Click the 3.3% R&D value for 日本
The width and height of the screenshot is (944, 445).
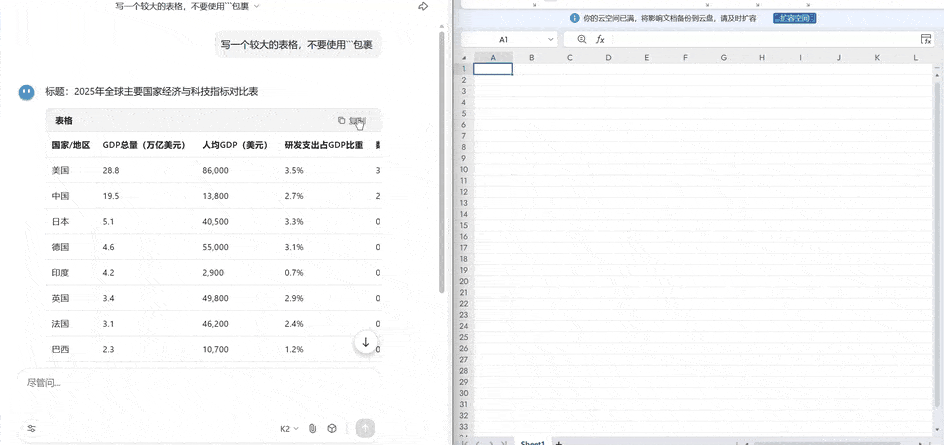click(x=294, y=222)
